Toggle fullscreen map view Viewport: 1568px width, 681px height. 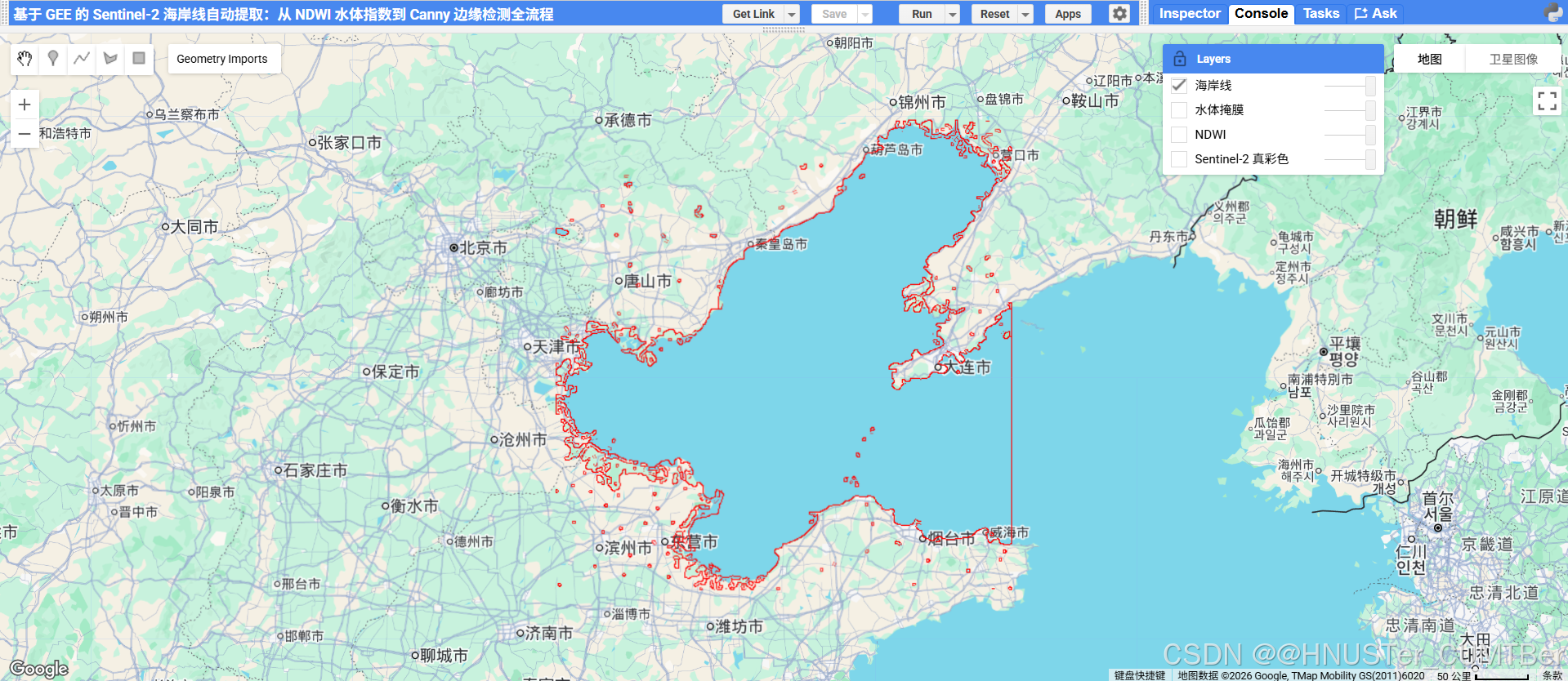[x=1547, y=100]
